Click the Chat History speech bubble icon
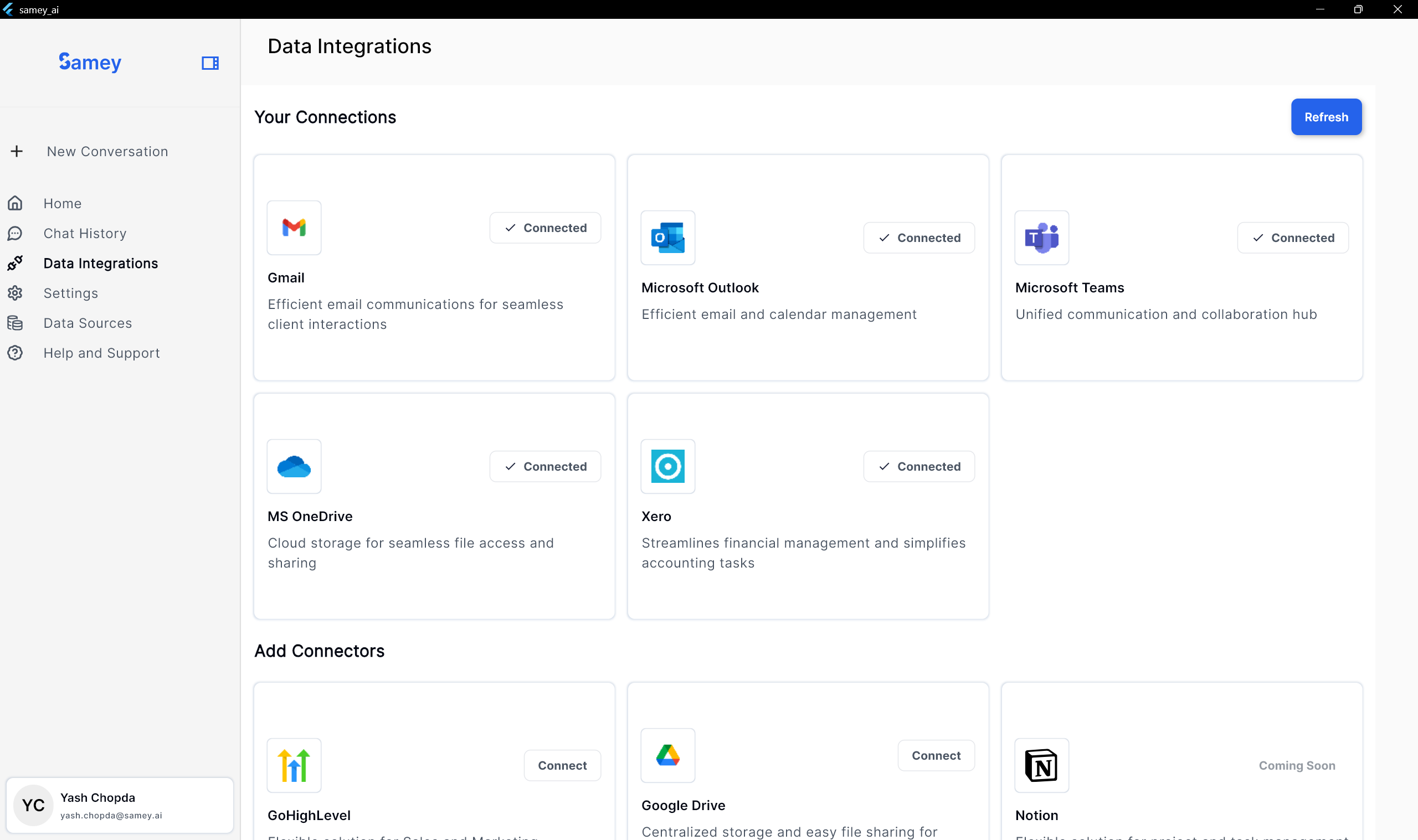The image size is (1418, 840). pos(16,233)
